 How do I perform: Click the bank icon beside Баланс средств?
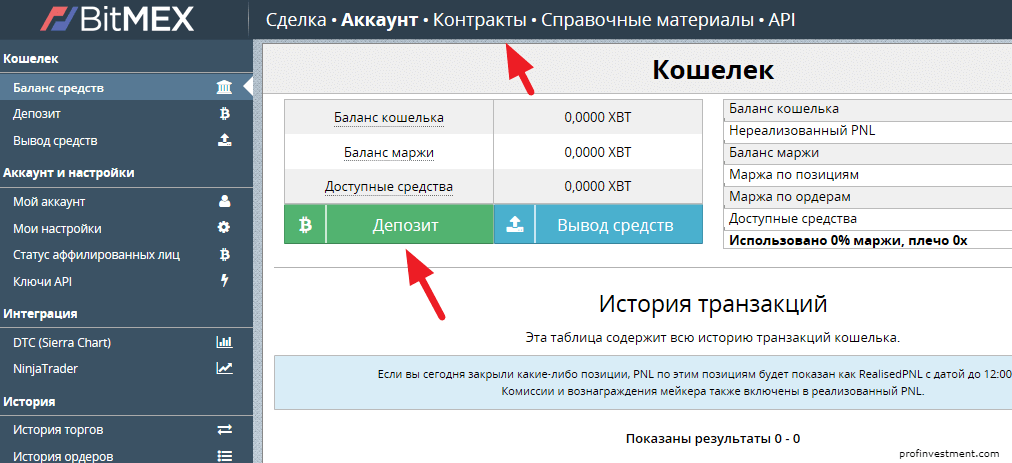[224, 88]
